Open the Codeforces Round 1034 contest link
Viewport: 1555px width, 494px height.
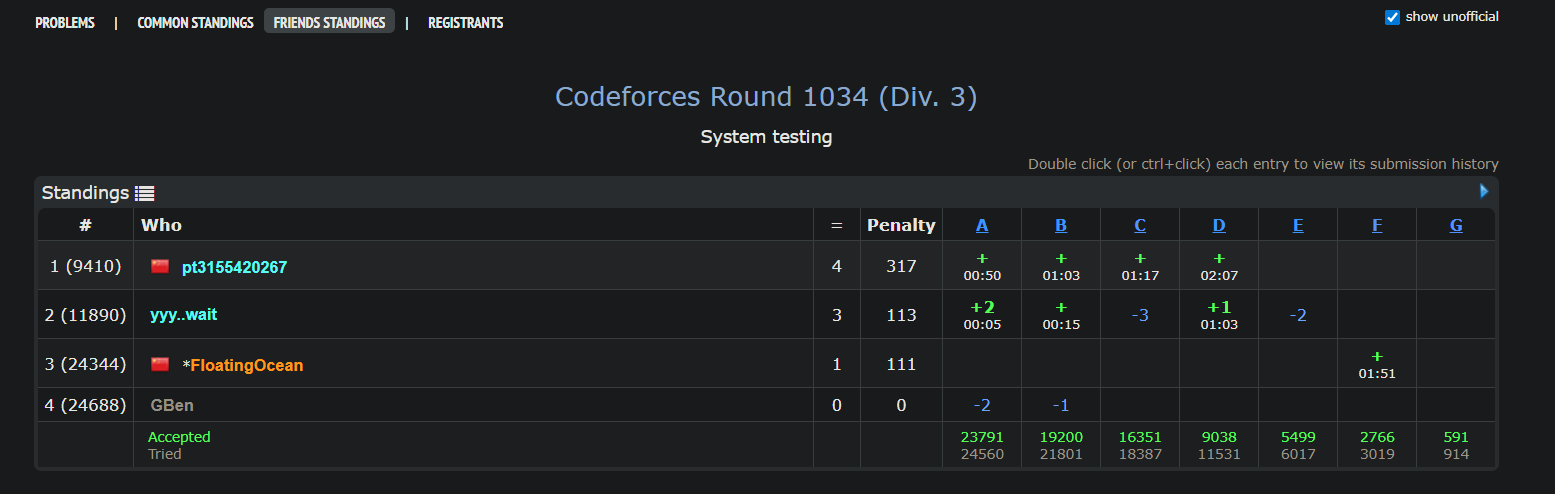[x=766, y=97]
